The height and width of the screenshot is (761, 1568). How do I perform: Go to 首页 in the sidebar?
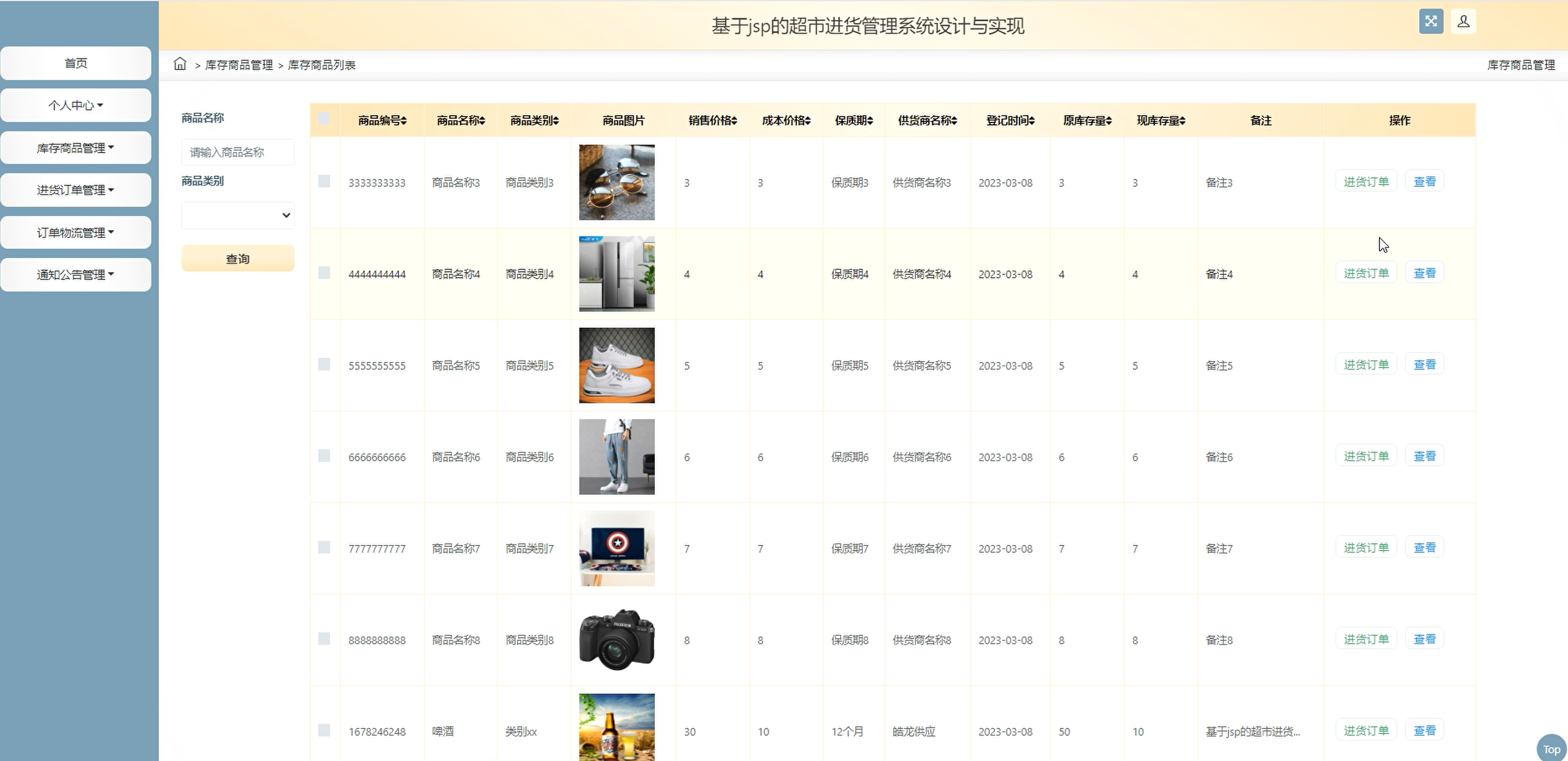(x=75, y=63)
